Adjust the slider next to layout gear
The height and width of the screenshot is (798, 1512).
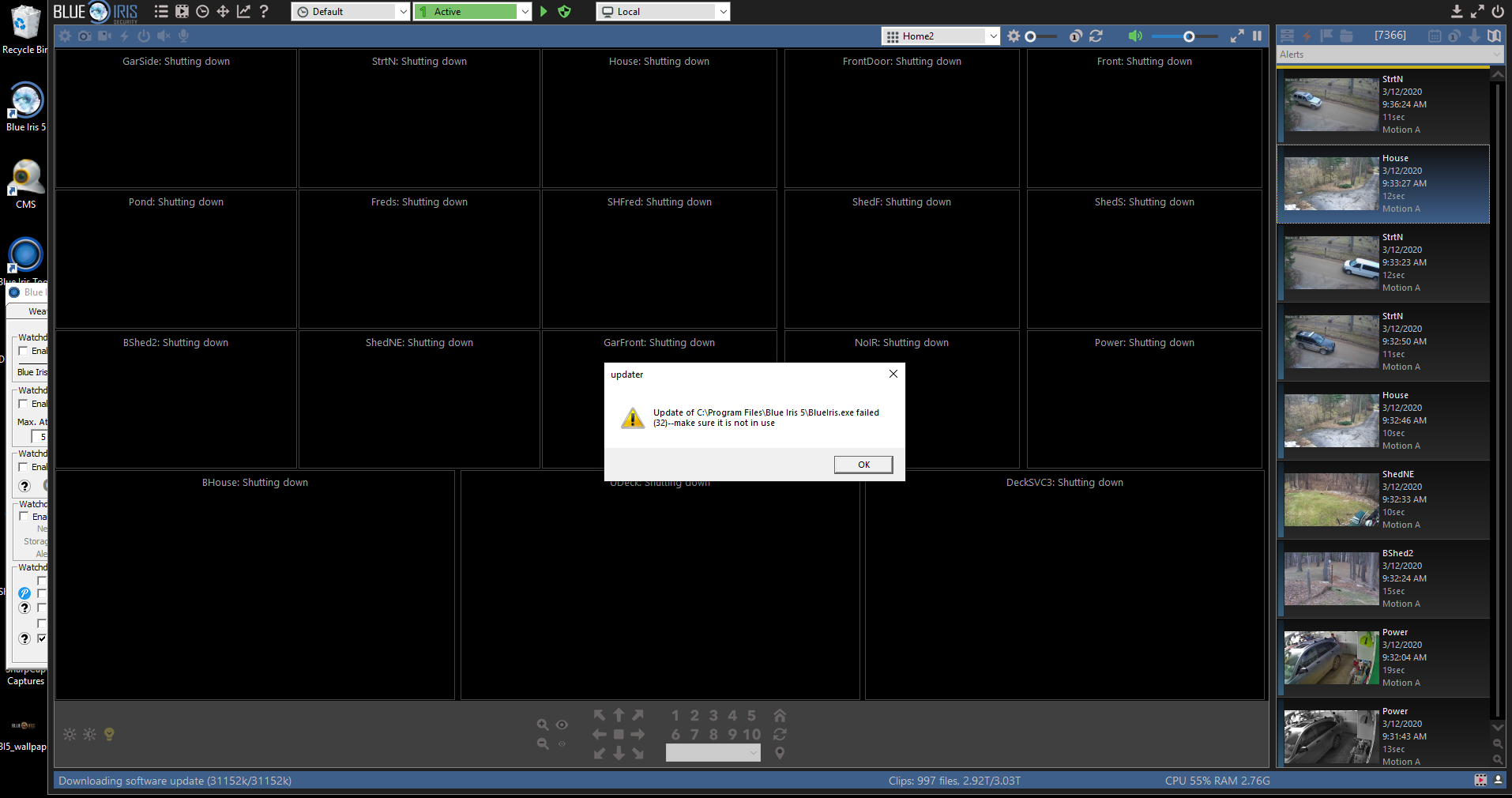[1030, 36]
